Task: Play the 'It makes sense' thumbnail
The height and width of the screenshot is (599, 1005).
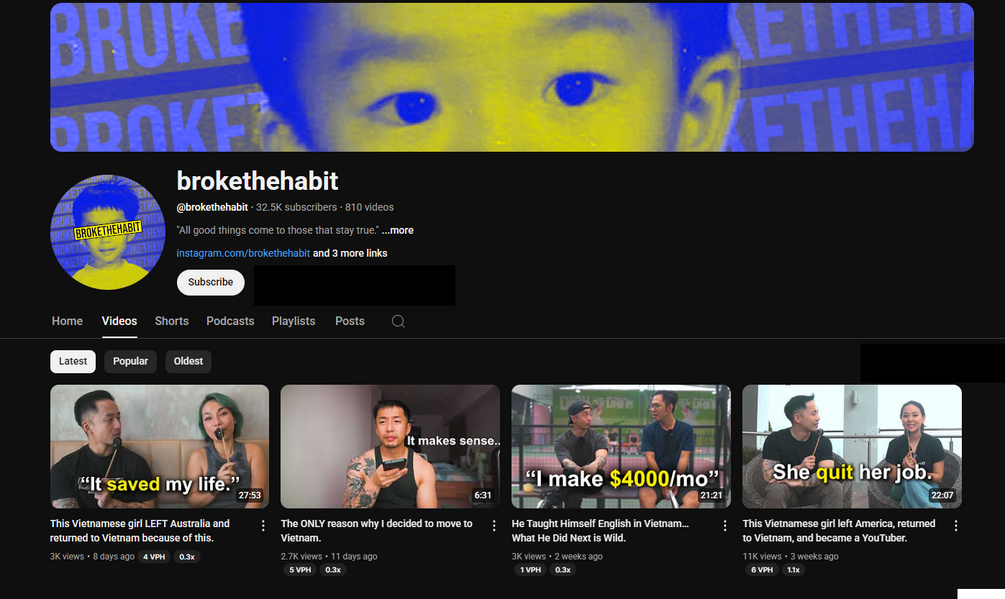Action: tap(390, 447)
